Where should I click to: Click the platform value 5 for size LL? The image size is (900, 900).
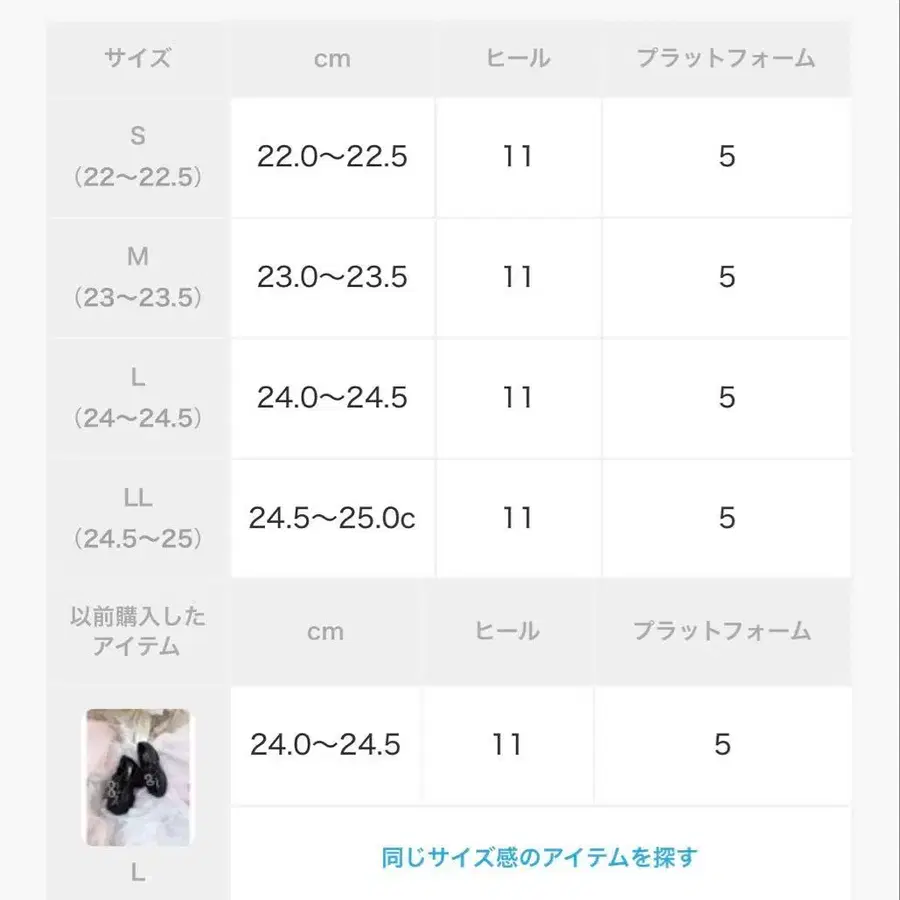(727, 518)
